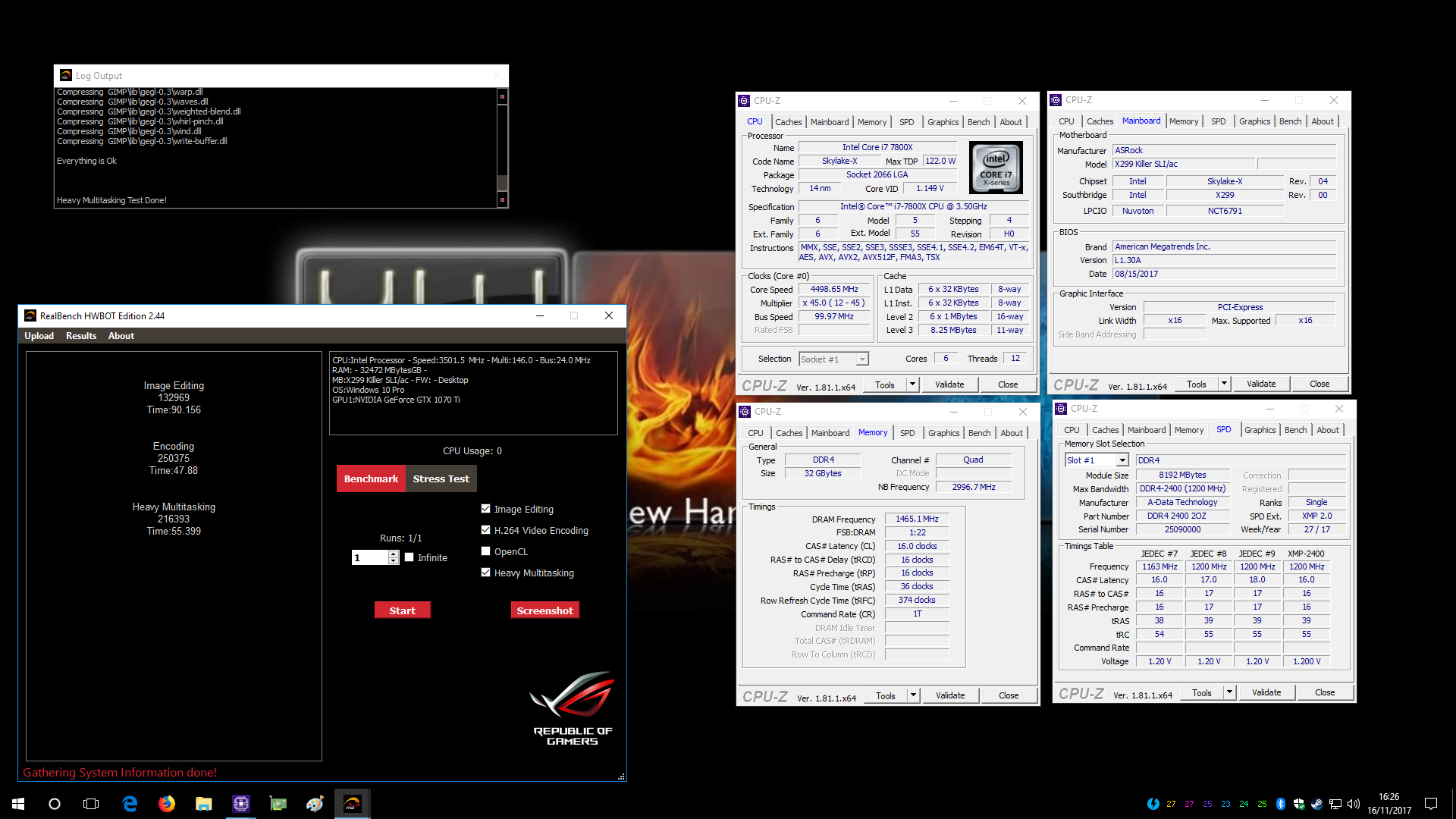1456x819 pixels.
Task: Click the Heavy Multitasking Test Done! line
Action: click(x=111, y=200)
